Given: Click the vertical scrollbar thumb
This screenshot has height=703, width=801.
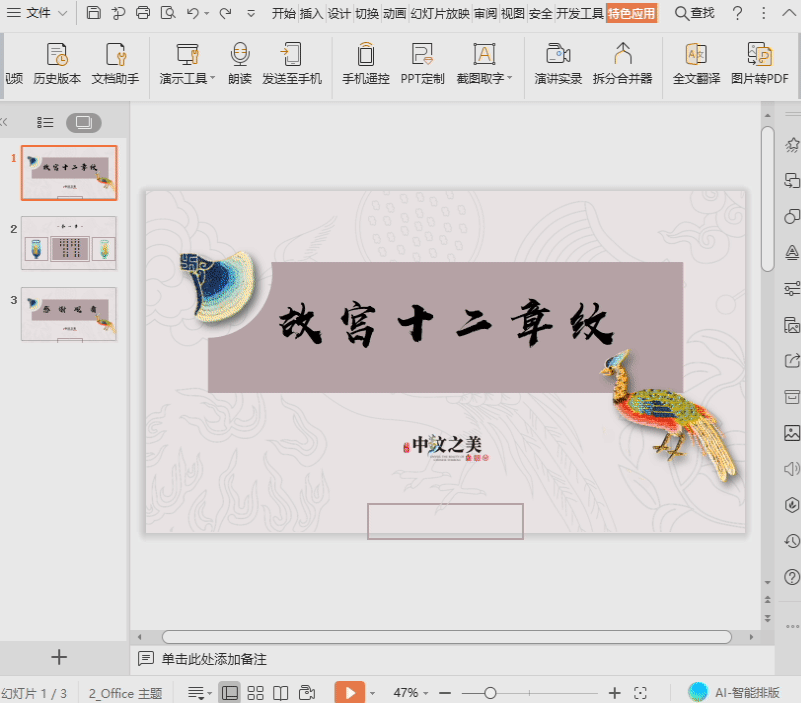Looking at the screenshot, I should [767, 199].
